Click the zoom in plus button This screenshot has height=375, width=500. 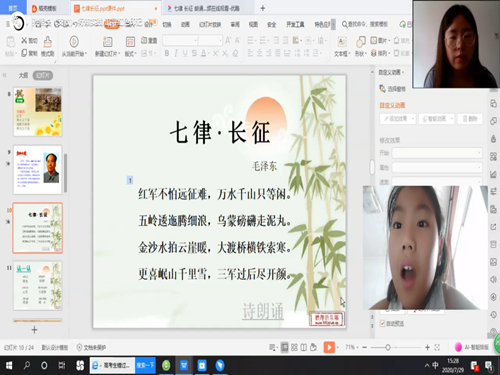(x=427, y=347)
